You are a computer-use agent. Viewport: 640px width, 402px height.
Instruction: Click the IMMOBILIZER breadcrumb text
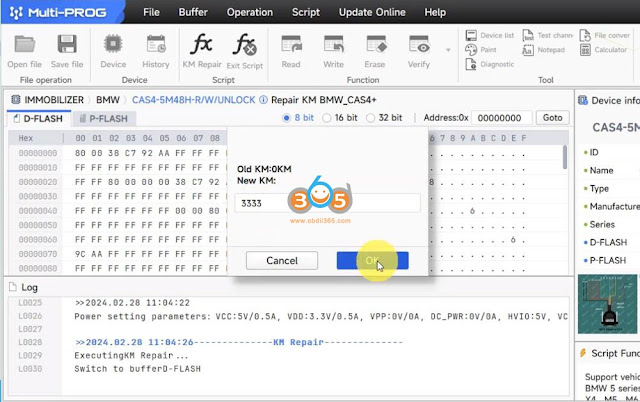[x=54, y=100]
